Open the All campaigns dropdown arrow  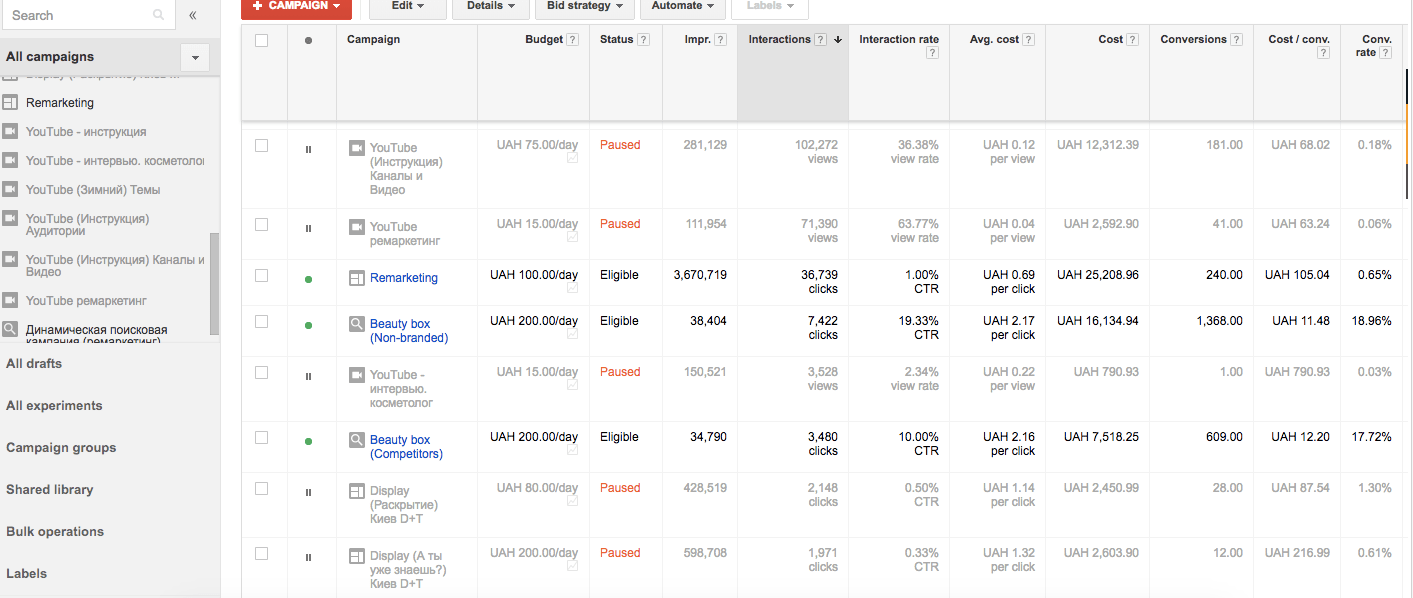195,57
